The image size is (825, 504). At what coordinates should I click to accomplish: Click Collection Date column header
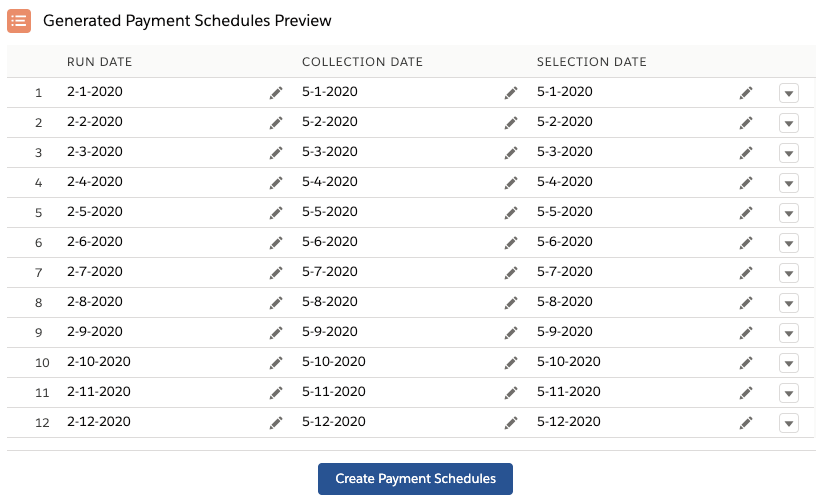click(x=362, y=62)
